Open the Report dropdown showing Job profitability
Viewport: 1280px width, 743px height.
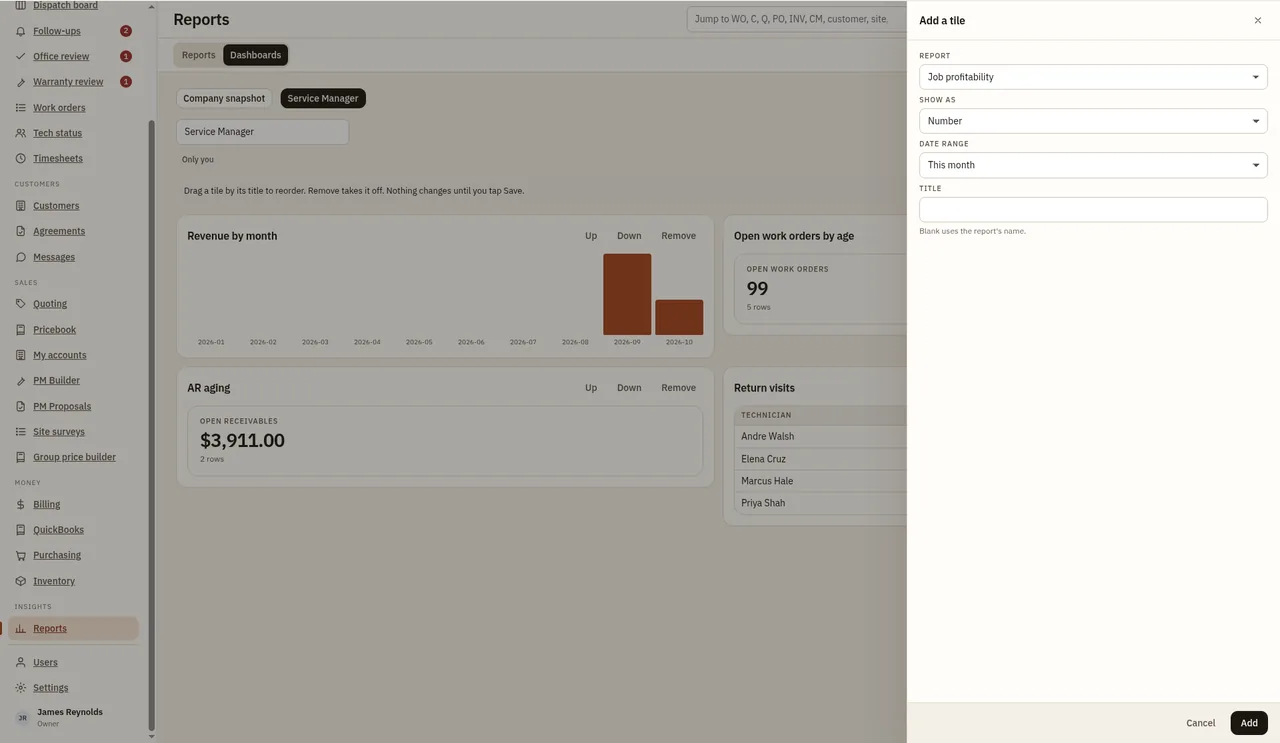coord(1093,77)
